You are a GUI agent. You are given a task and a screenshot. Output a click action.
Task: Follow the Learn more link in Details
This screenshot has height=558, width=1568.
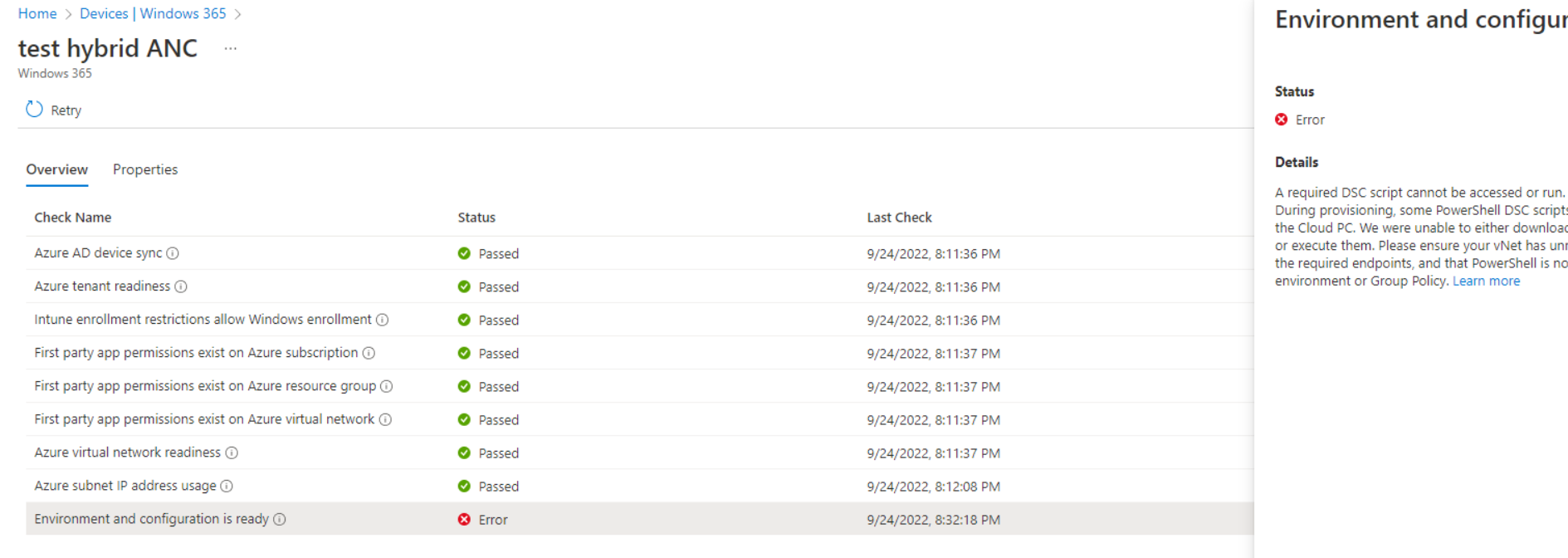pyautogui.click(x=1486, y=281)
